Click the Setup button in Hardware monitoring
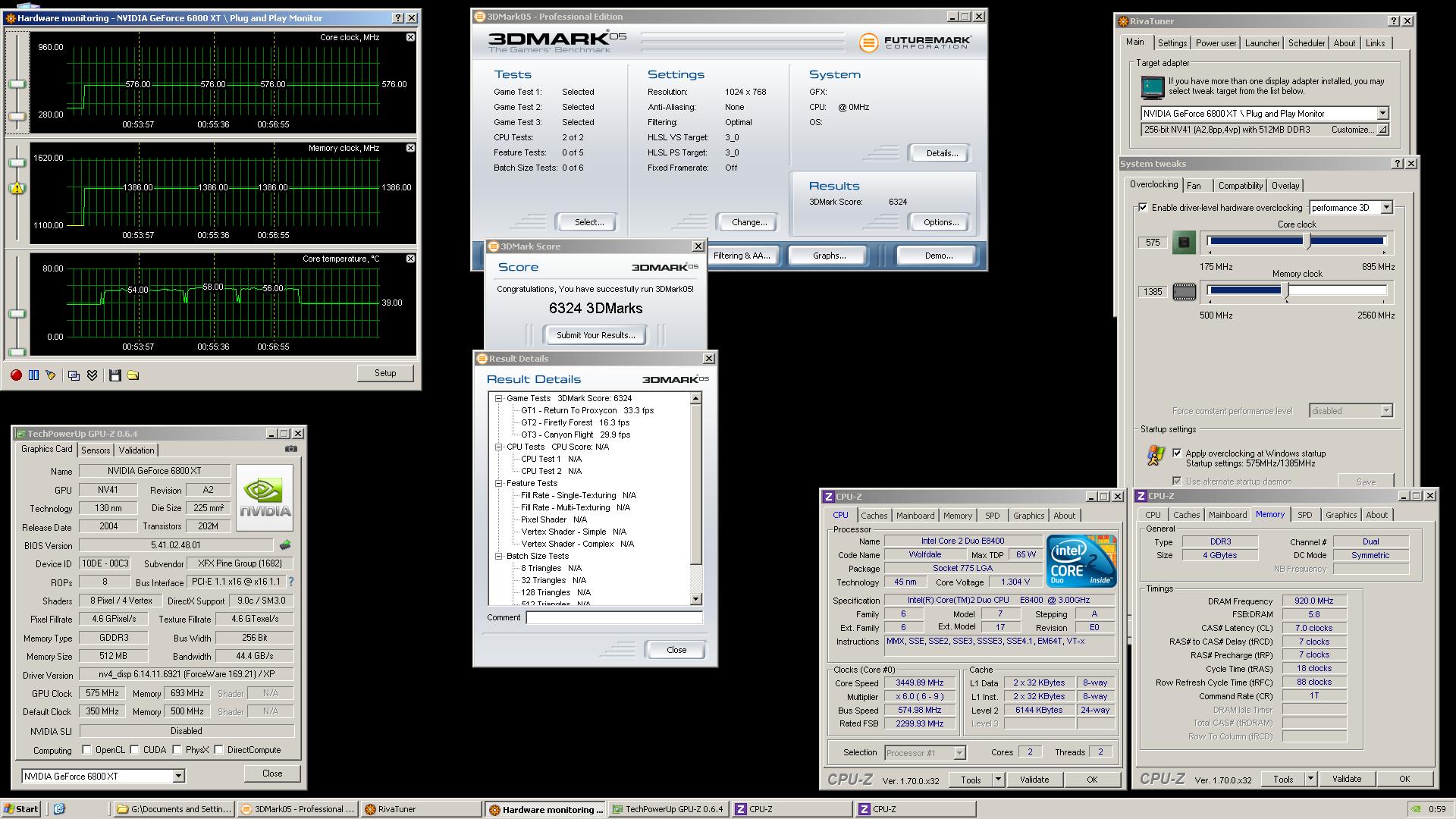Screen dimensions: 1456x819 point(385,373)
